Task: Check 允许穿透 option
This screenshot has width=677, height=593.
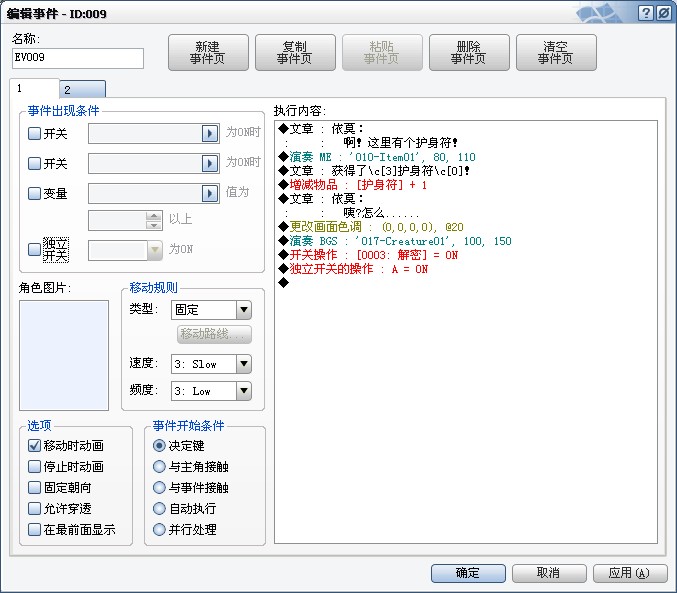Action: pos(34,508)
